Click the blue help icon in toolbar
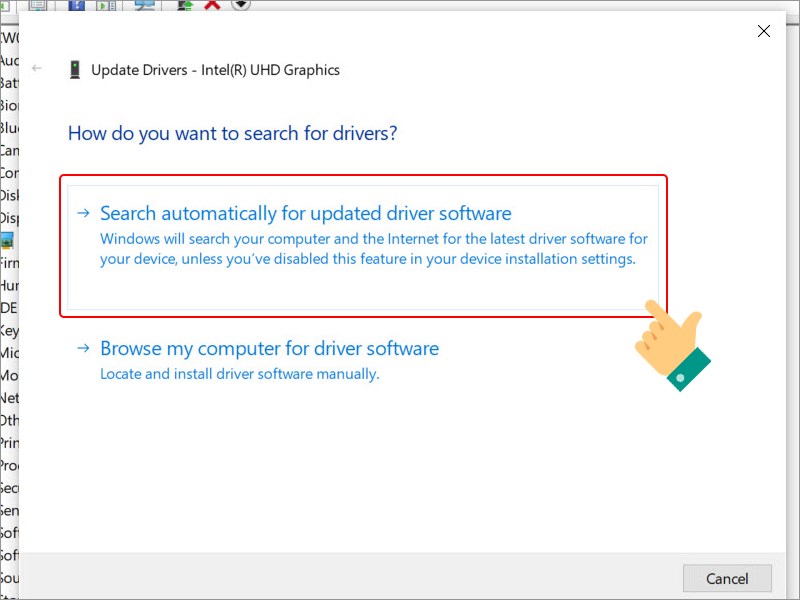 76,5
